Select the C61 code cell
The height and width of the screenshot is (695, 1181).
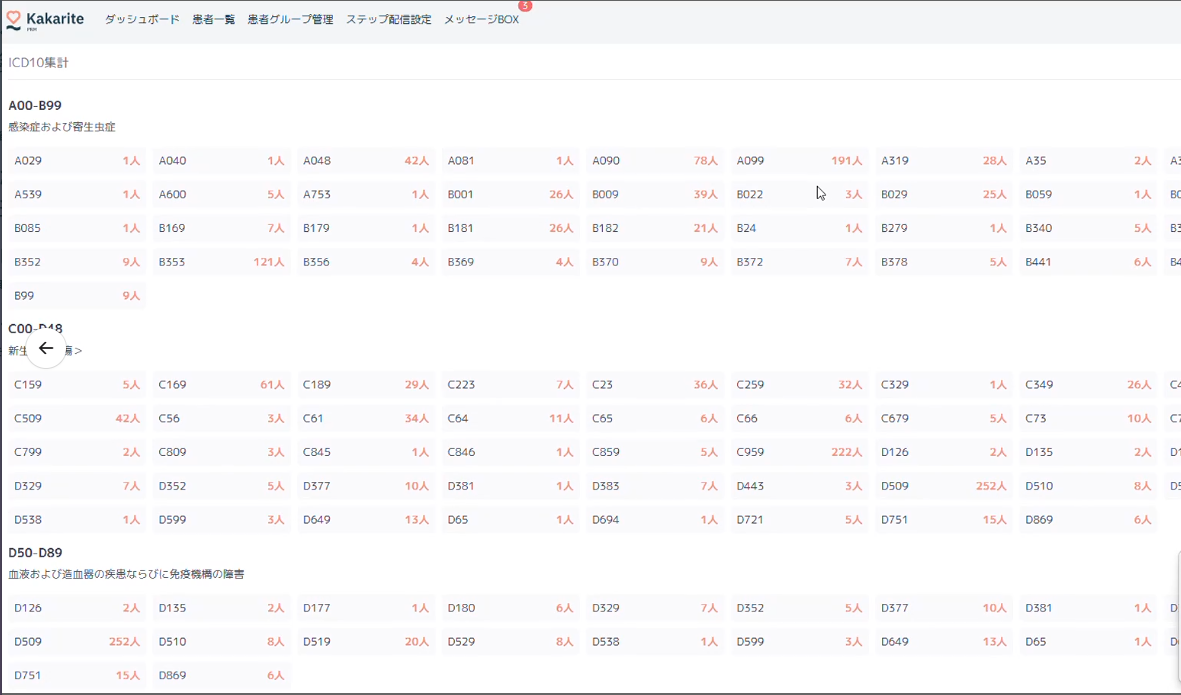(366, 419)
